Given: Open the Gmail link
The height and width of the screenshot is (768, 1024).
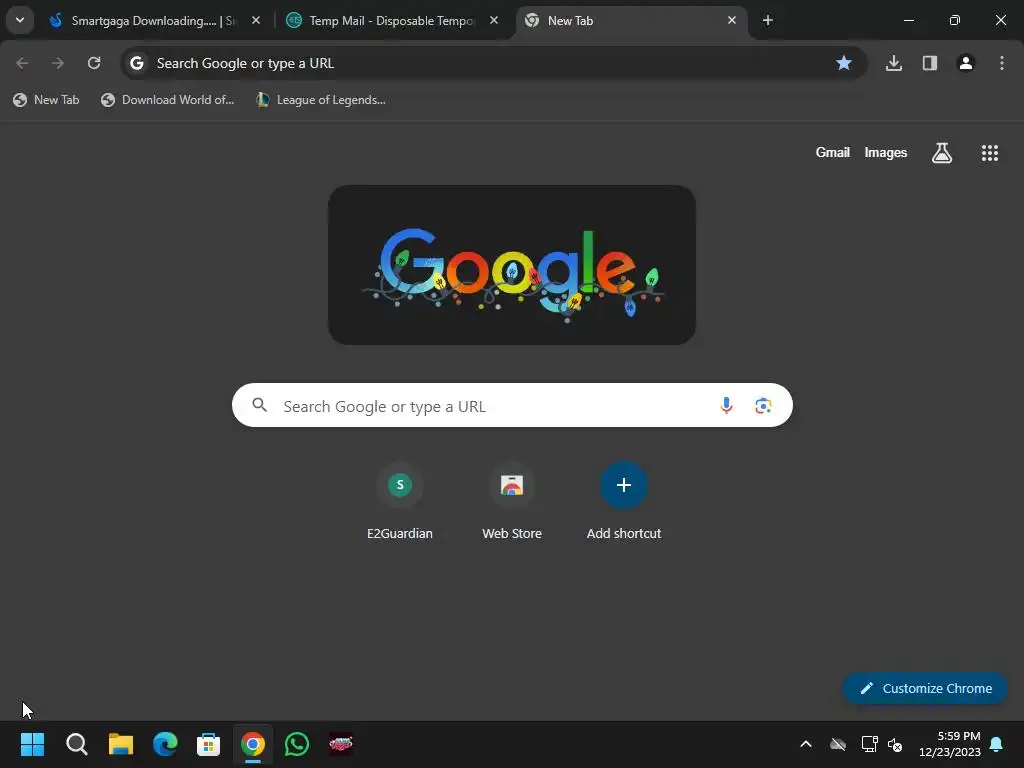Looking at the screenshot, I should point(832,152).
